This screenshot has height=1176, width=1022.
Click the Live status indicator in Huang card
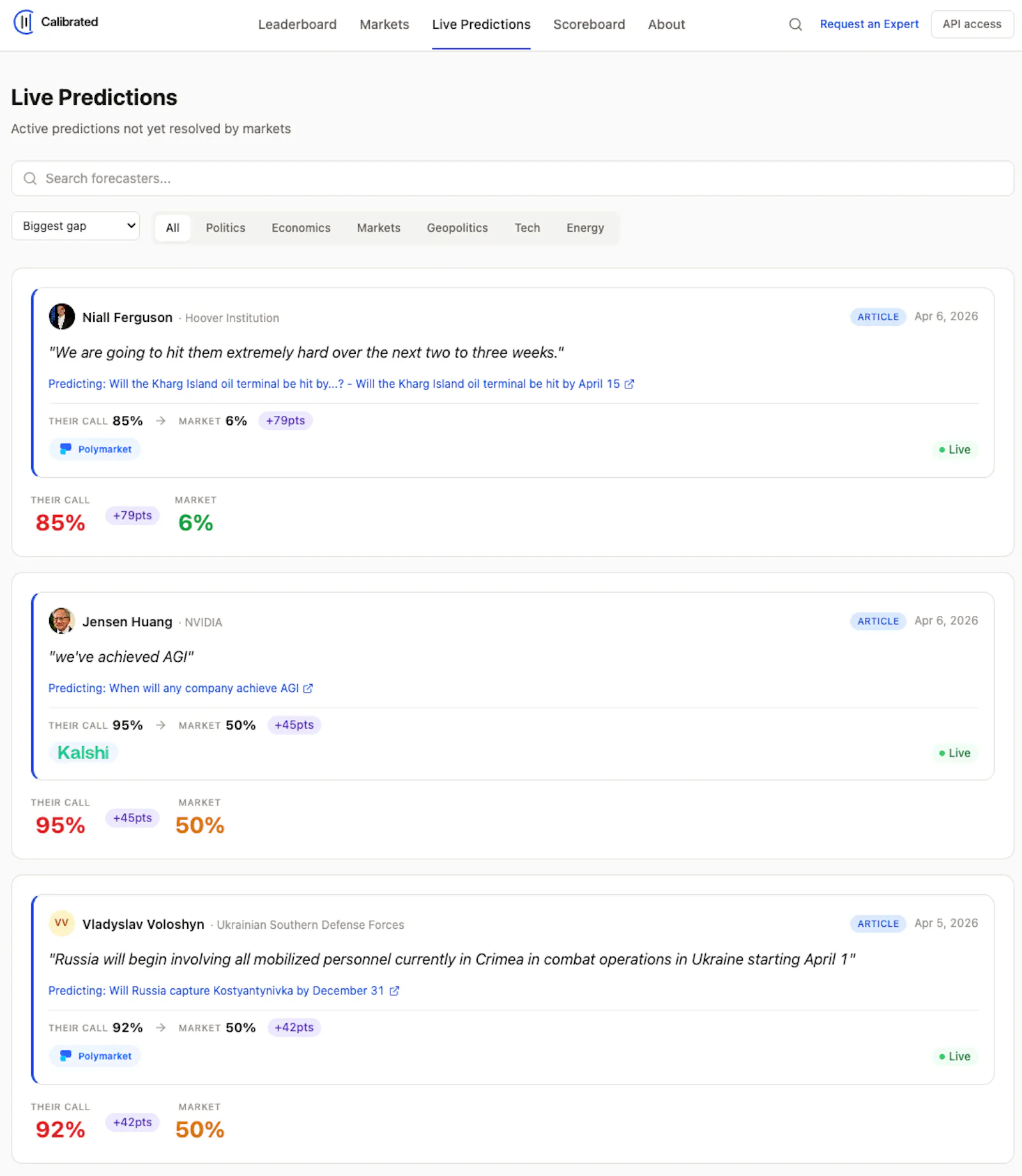tap(954, 753)
